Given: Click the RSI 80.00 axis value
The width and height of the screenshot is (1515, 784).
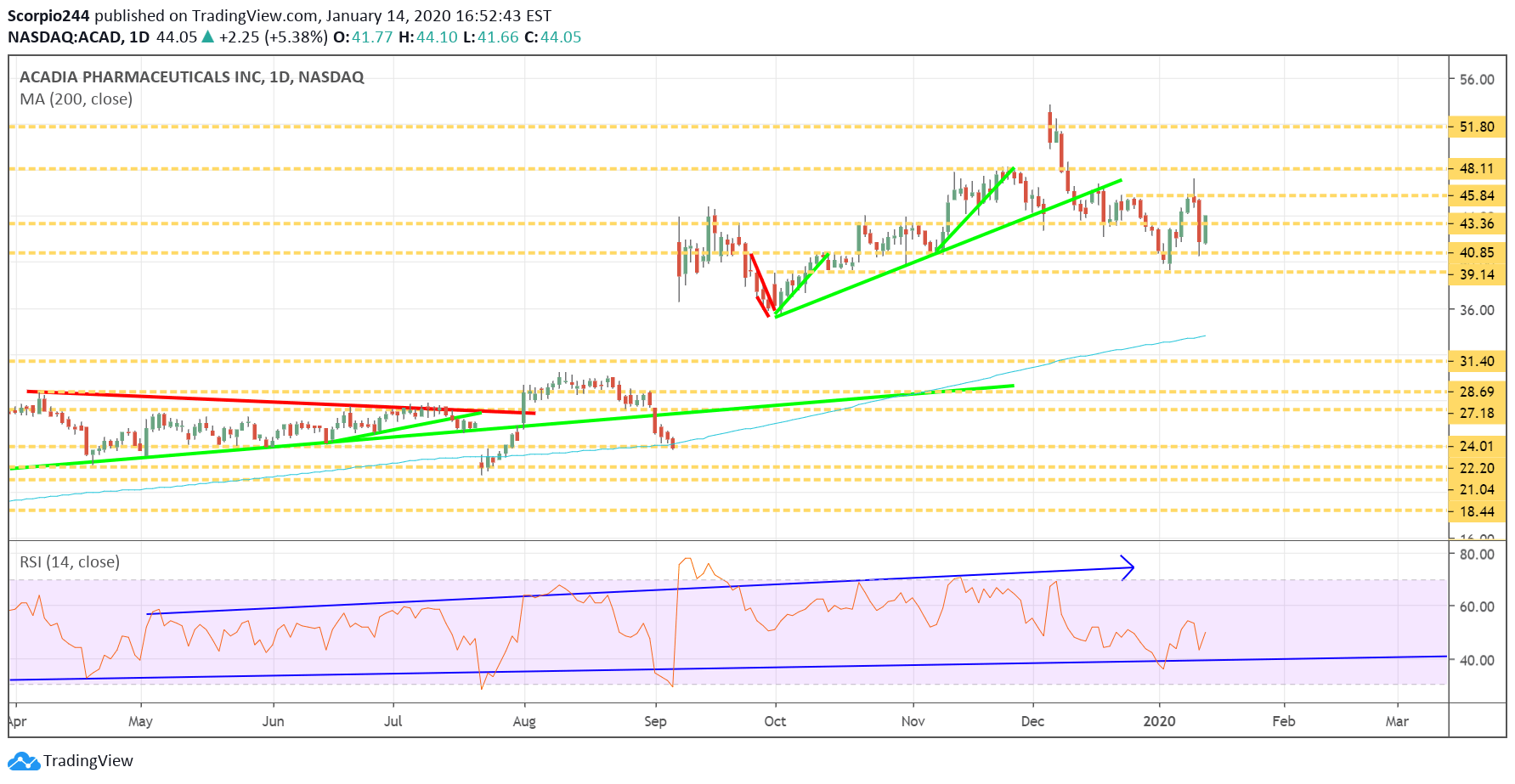Looking at the screenshot, I should (1477, 554).
